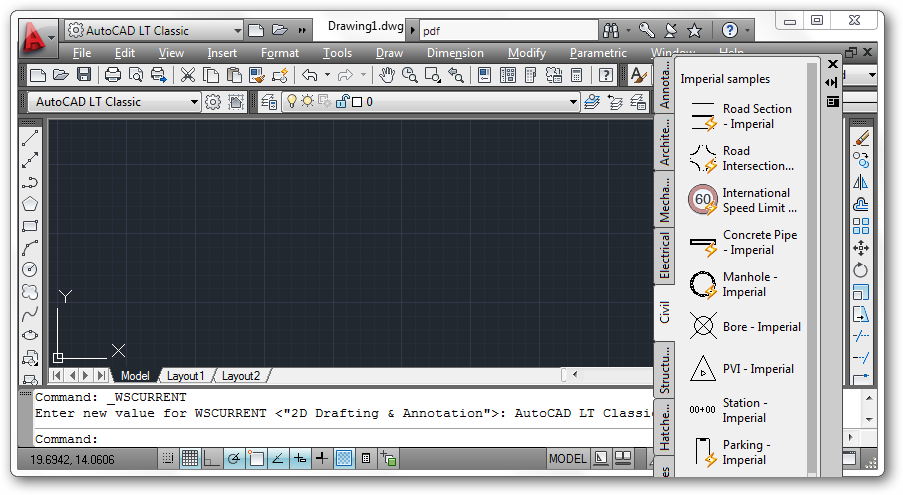This screenshot has height=495, width=903.
Task: Select the Circle draw tool
Action: (x=30, y=270)
